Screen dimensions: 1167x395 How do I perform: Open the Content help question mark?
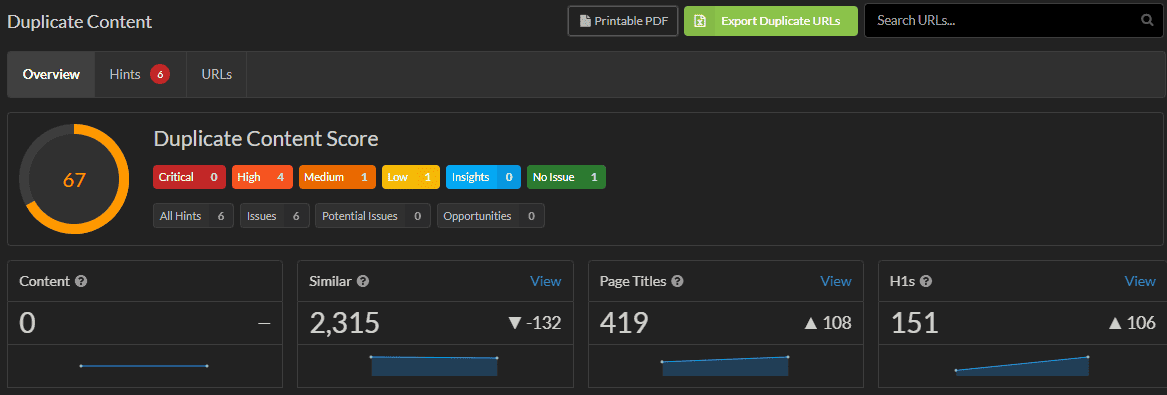coord(82,281)
